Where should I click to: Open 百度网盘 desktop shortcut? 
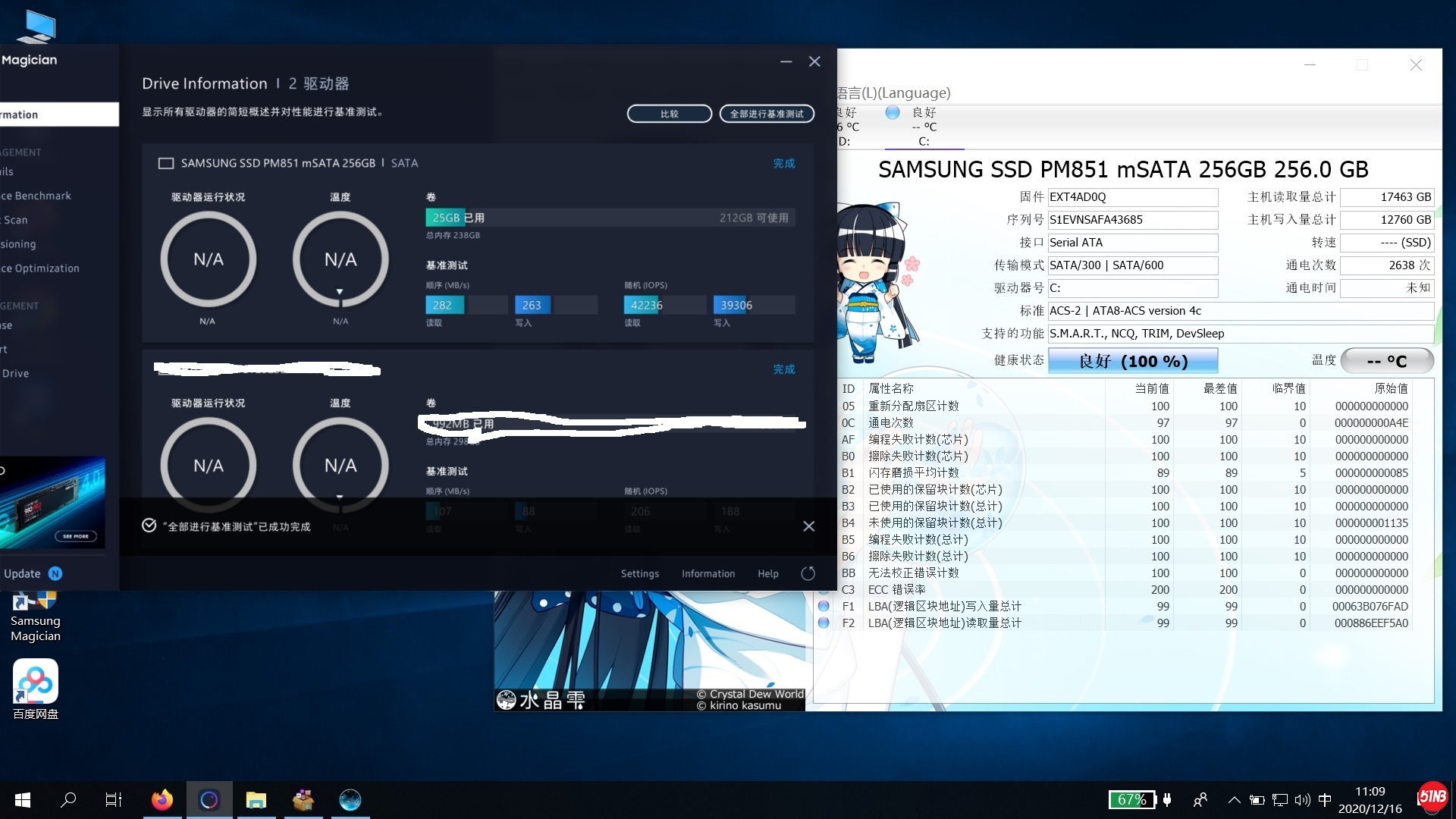(x=35, y=689)
